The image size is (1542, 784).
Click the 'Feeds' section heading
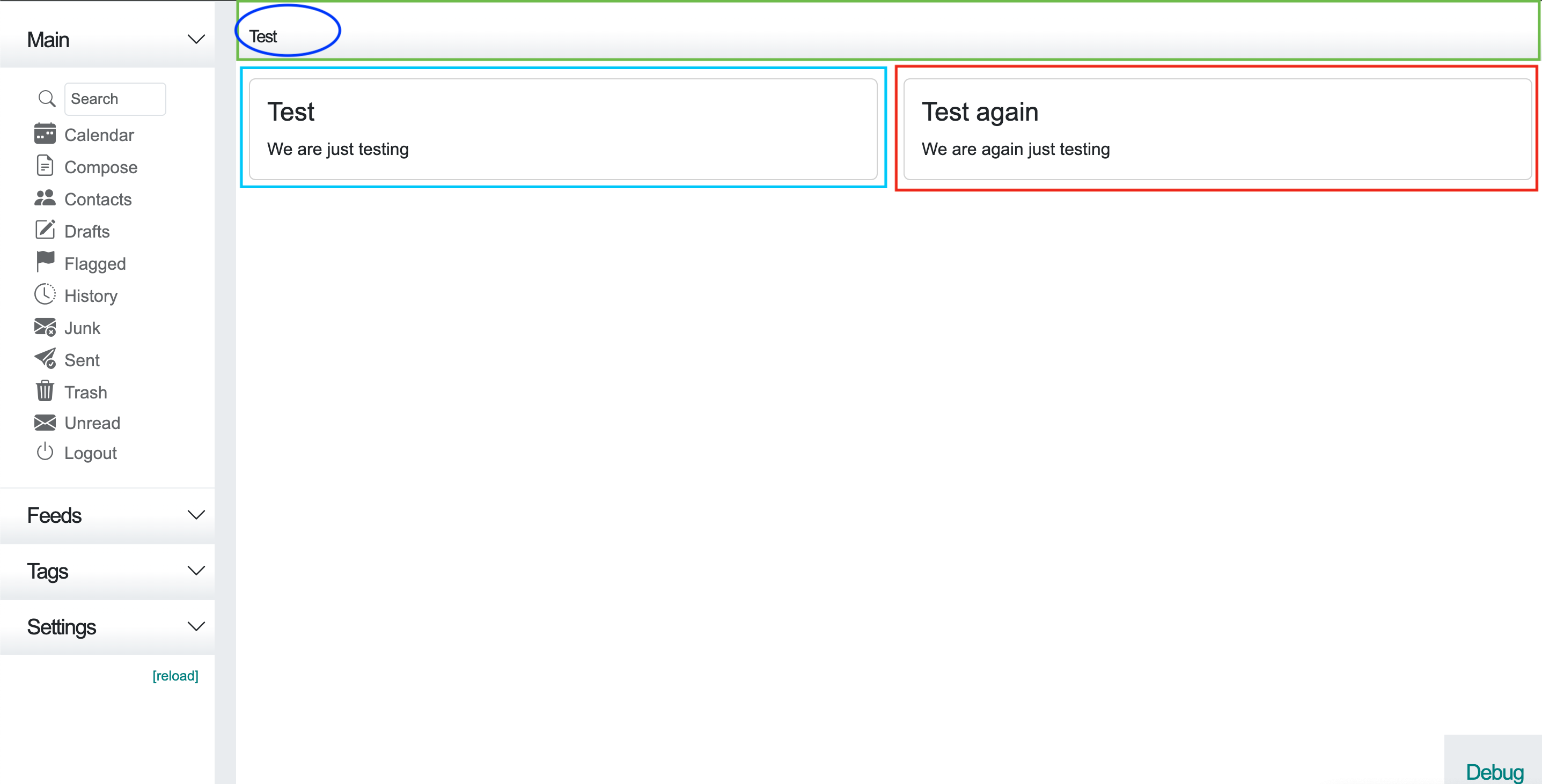click(x=54, y=515)
